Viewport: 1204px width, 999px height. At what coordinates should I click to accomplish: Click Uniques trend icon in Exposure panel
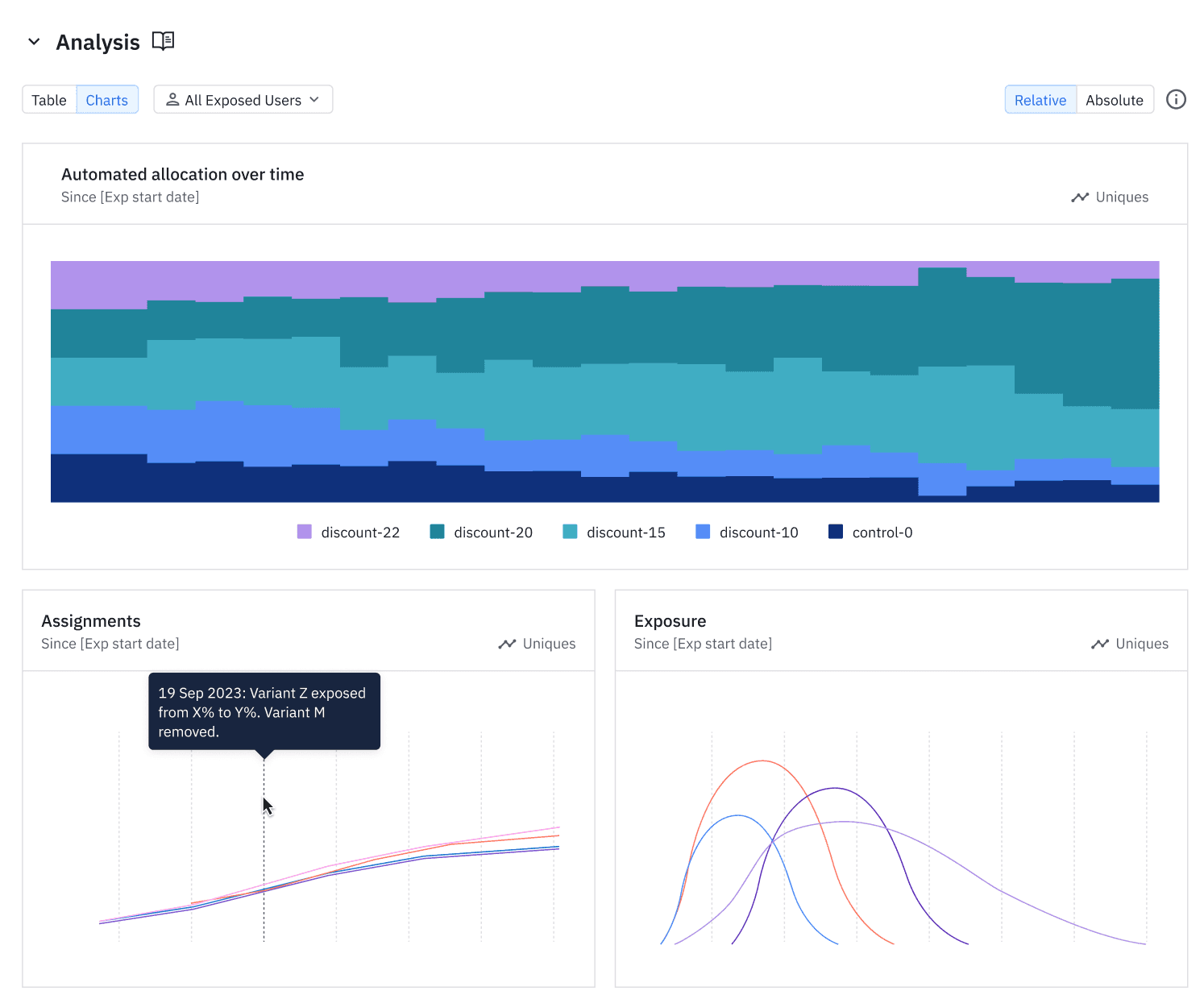[x=1099, y=644]
